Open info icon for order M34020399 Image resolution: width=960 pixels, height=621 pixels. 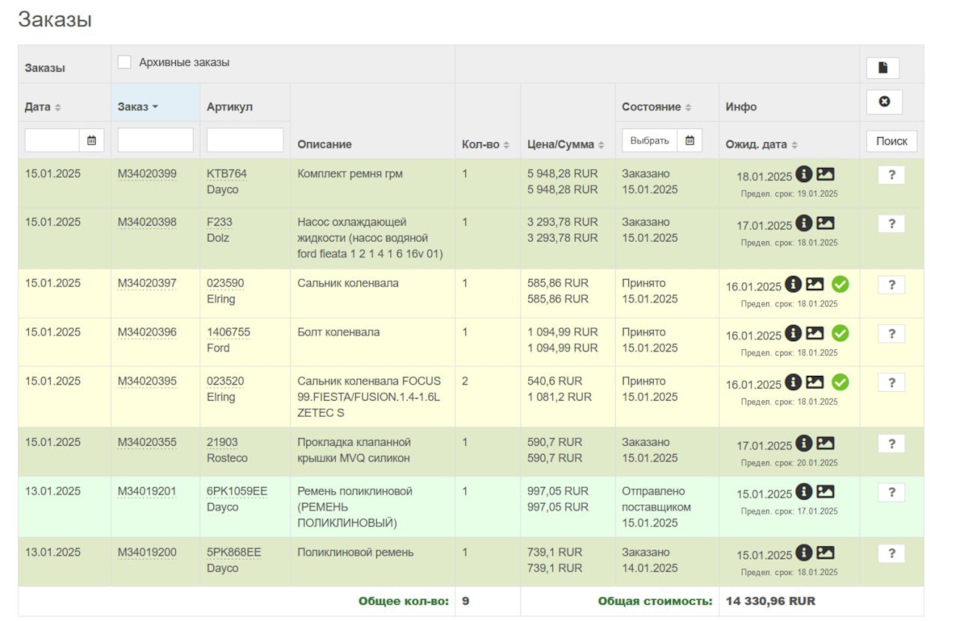tap(804, 175)
